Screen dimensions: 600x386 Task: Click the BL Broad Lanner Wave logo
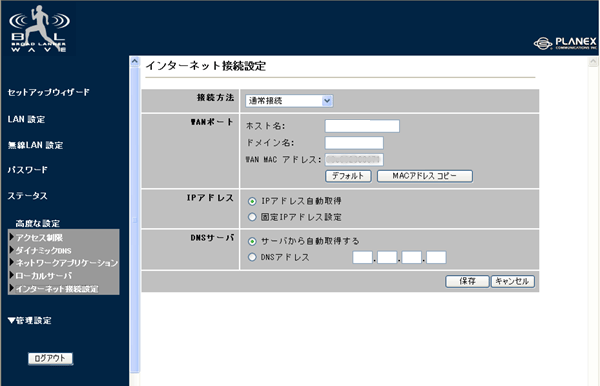(x=39, y=29)
